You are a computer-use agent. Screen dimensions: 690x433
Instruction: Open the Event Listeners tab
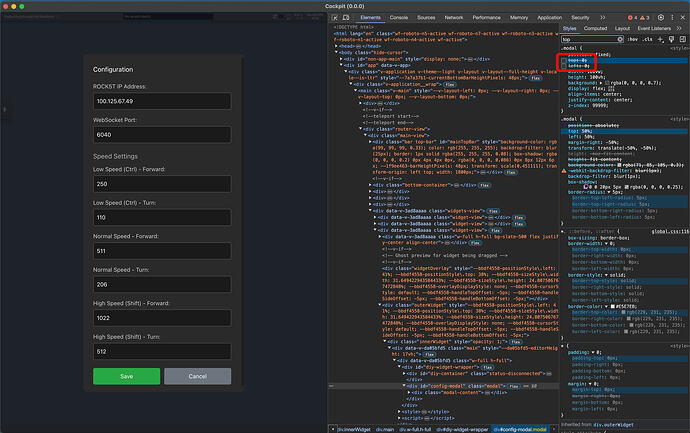pyautogui.click(x=654, y=28)
